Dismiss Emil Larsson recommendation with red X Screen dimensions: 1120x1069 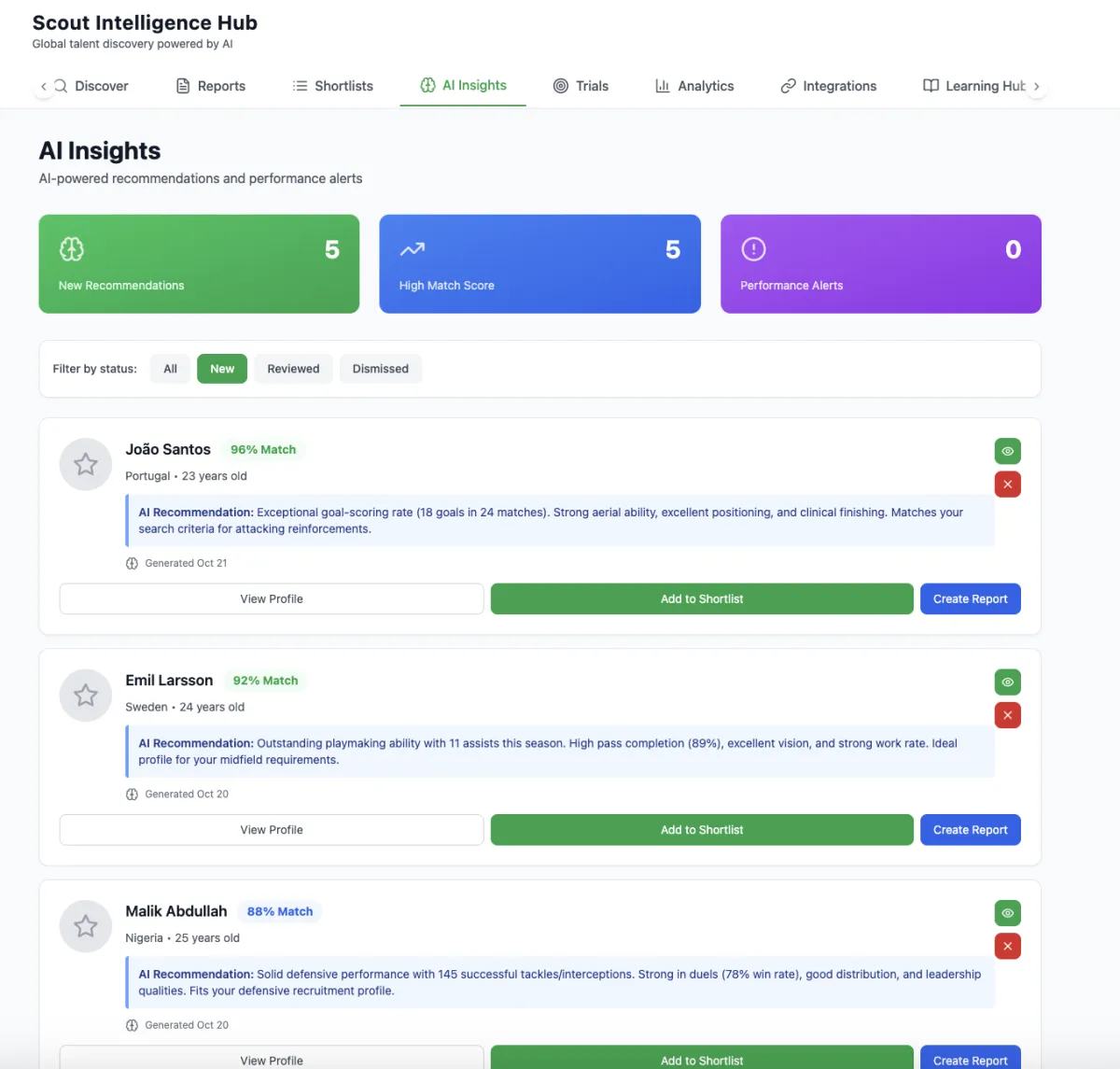click(x=1007, y=715)
